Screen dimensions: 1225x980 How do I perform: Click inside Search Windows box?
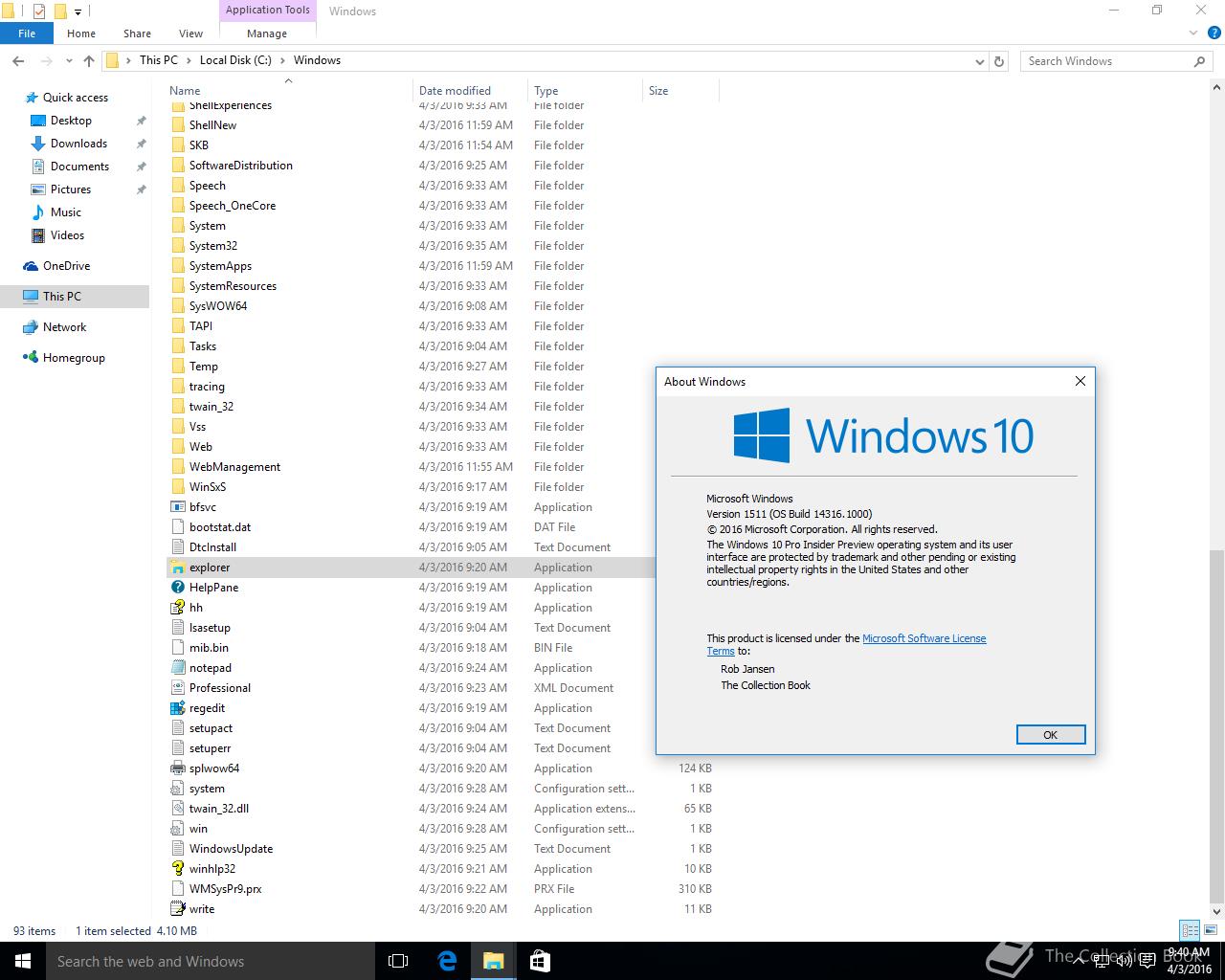click(1105, 61)
